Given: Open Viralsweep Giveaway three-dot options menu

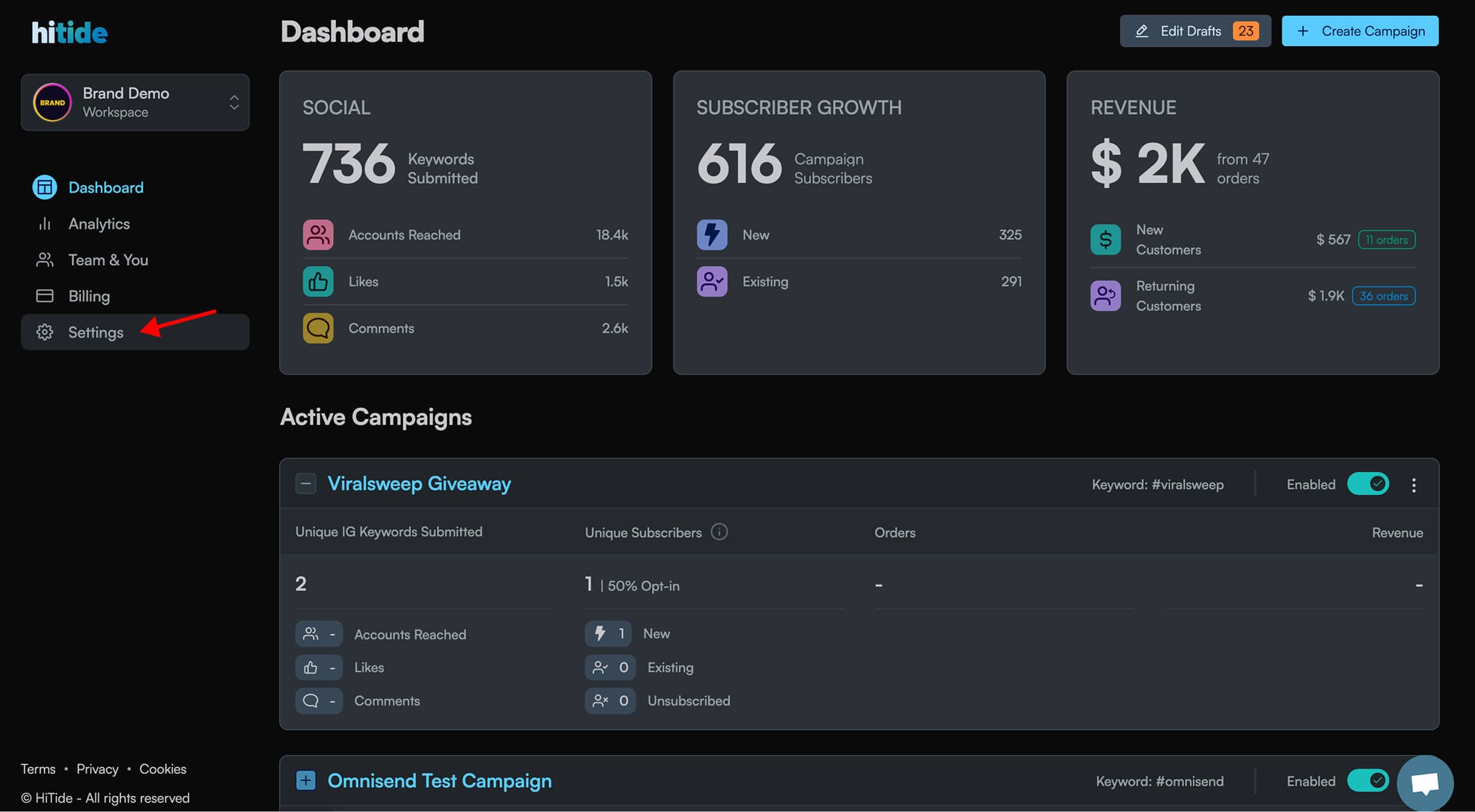Looking at the screenshot, I should click(x=1413, y=485).
